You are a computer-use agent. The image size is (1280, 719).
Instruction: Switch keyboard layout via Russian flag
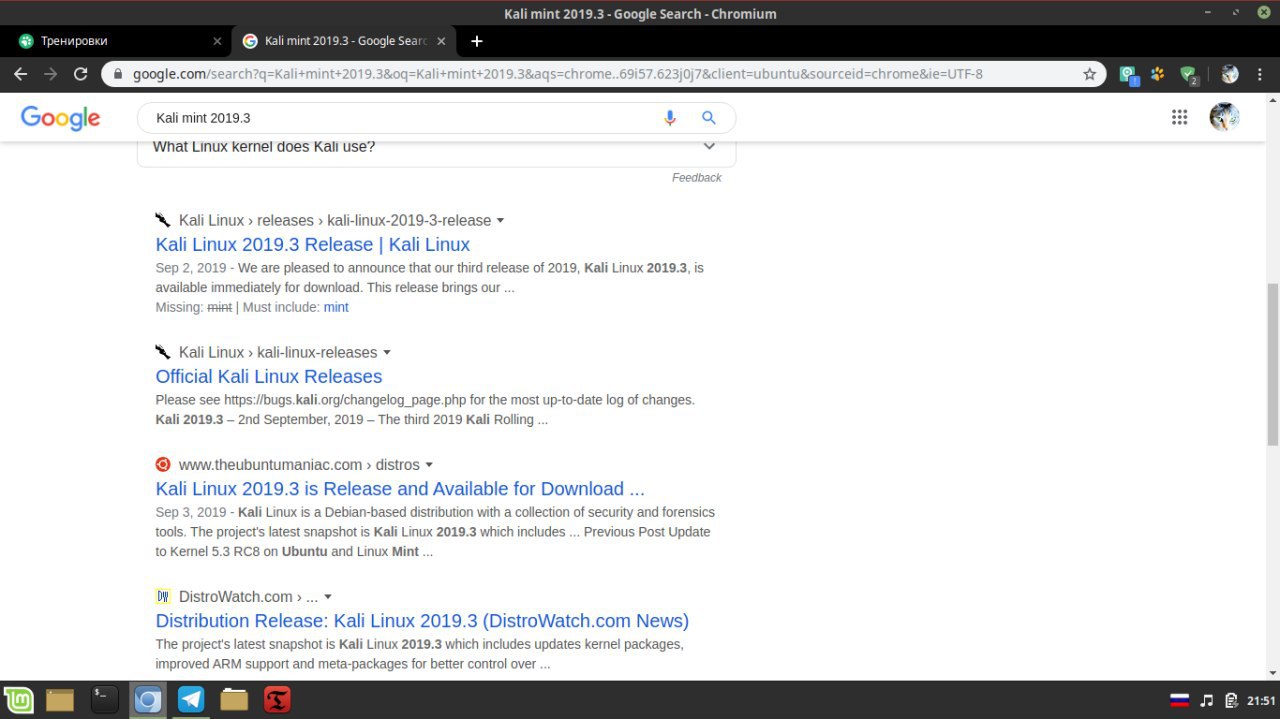click(x=1179, y=700)
